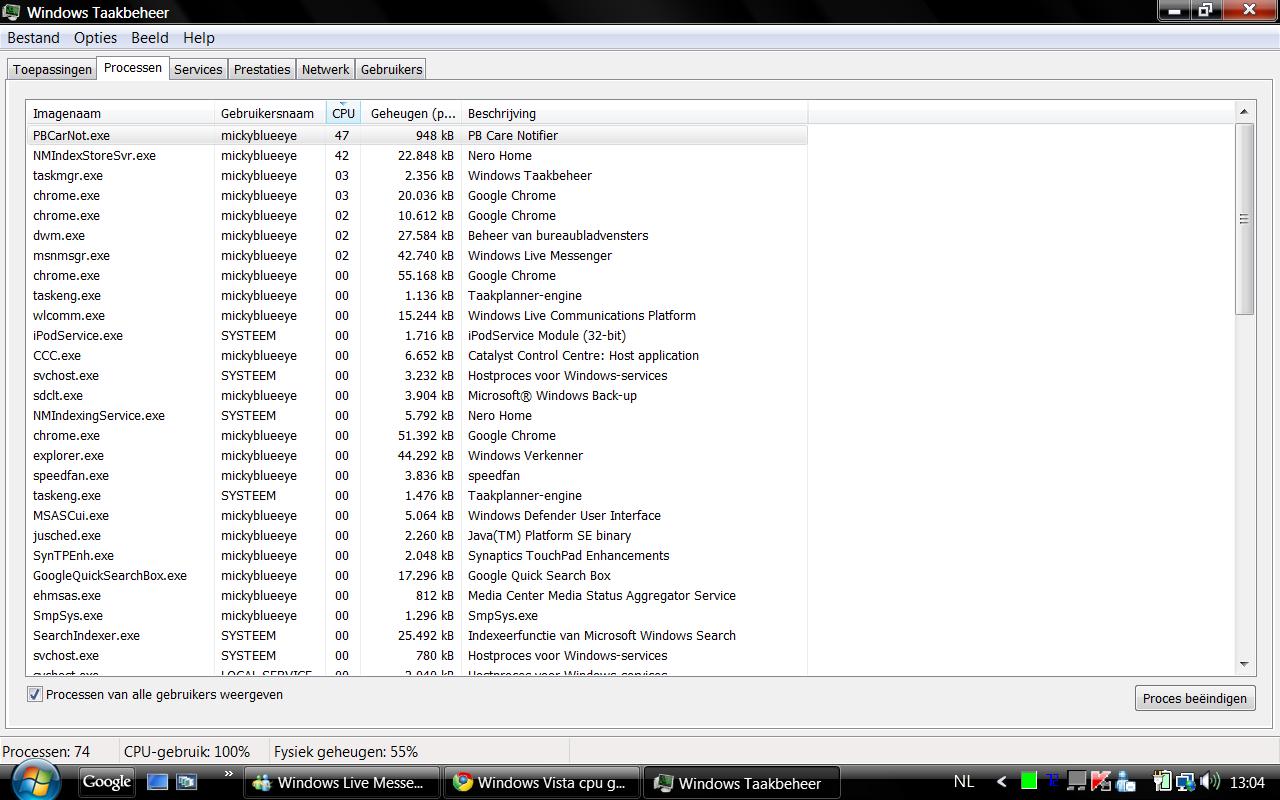Select the PBCarNot.exe process row

point(417,135)
